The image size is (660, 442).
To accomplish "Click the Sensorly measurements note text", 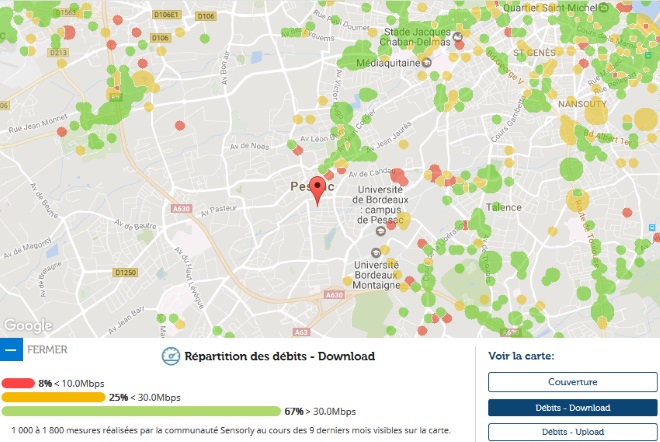I will (231, 430).
